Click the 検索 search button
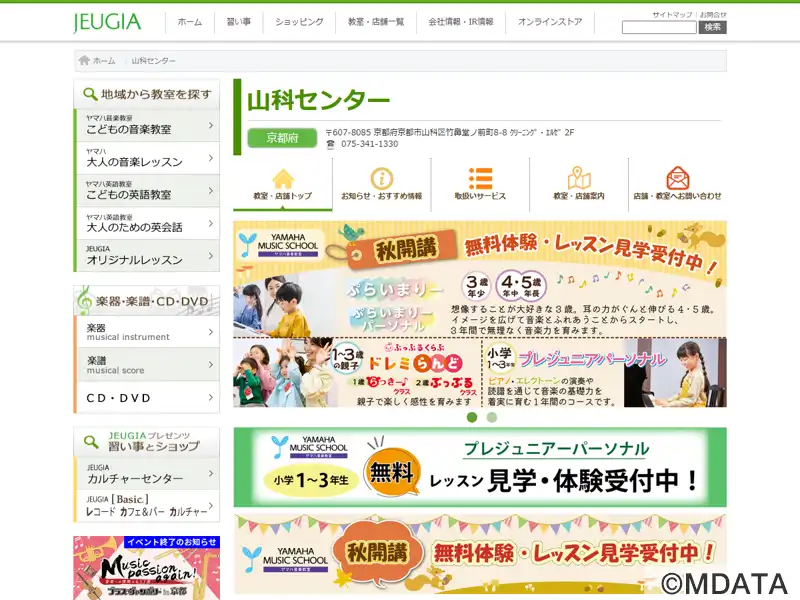The width and height of the screenshot is (800, 600). pos(712,28)
